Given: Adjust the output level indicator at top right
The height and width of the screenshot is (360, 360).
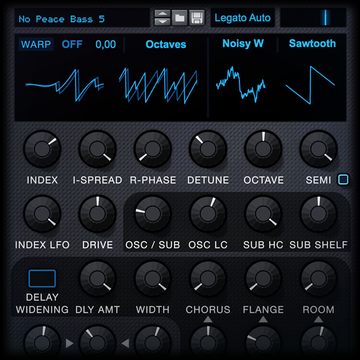Looking at the screenshot, I should tap(313, 17).
